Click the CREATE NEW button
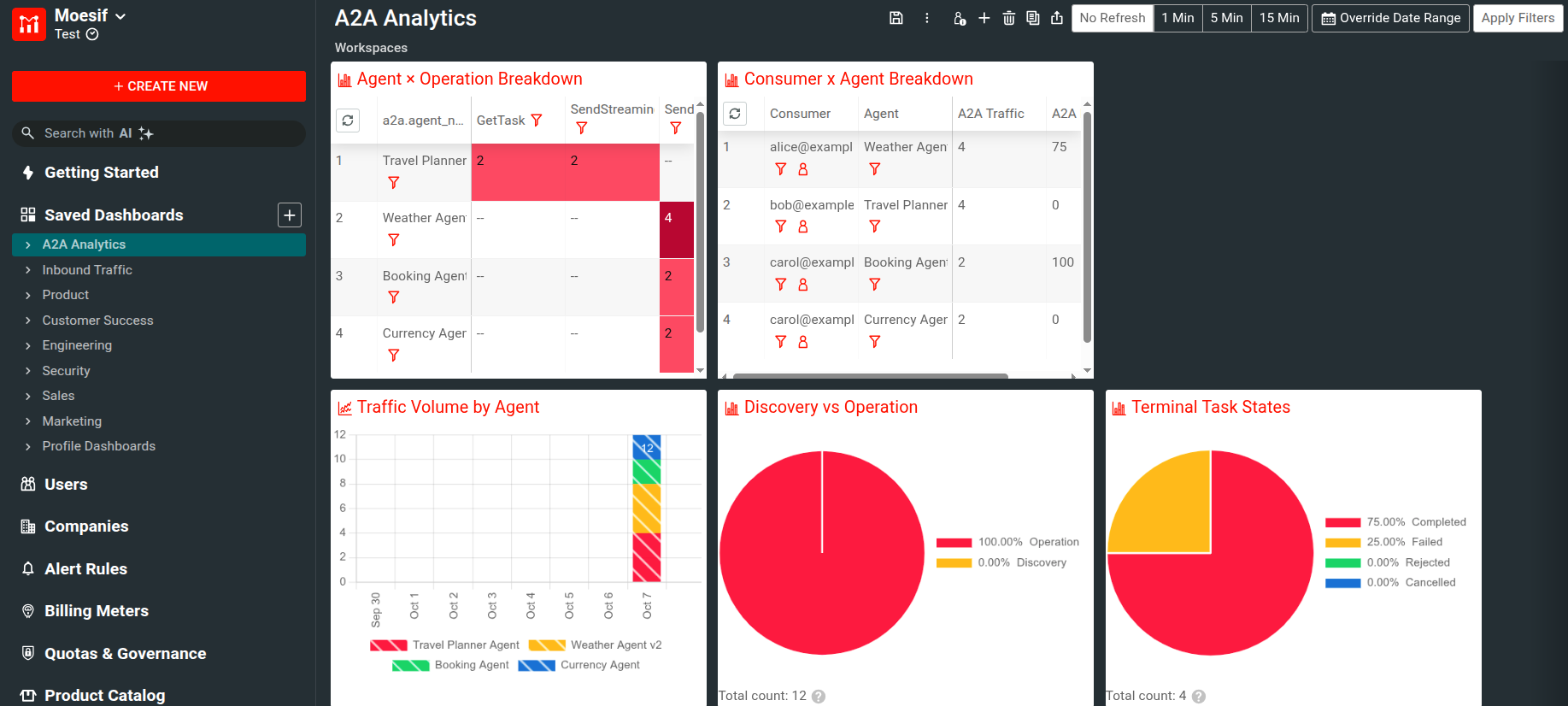 coord(159,86)
